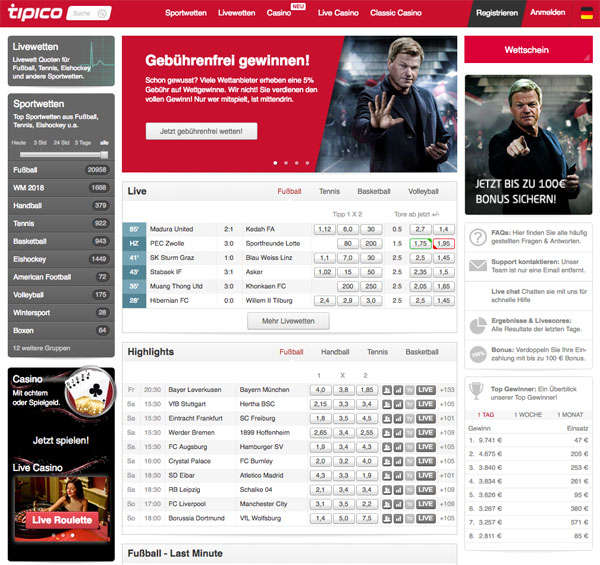Viewport: 600px width, 565px height.
Task: Open head-to-head icon for Bayer Leverkusen match
Action: (x=387, y=390)
